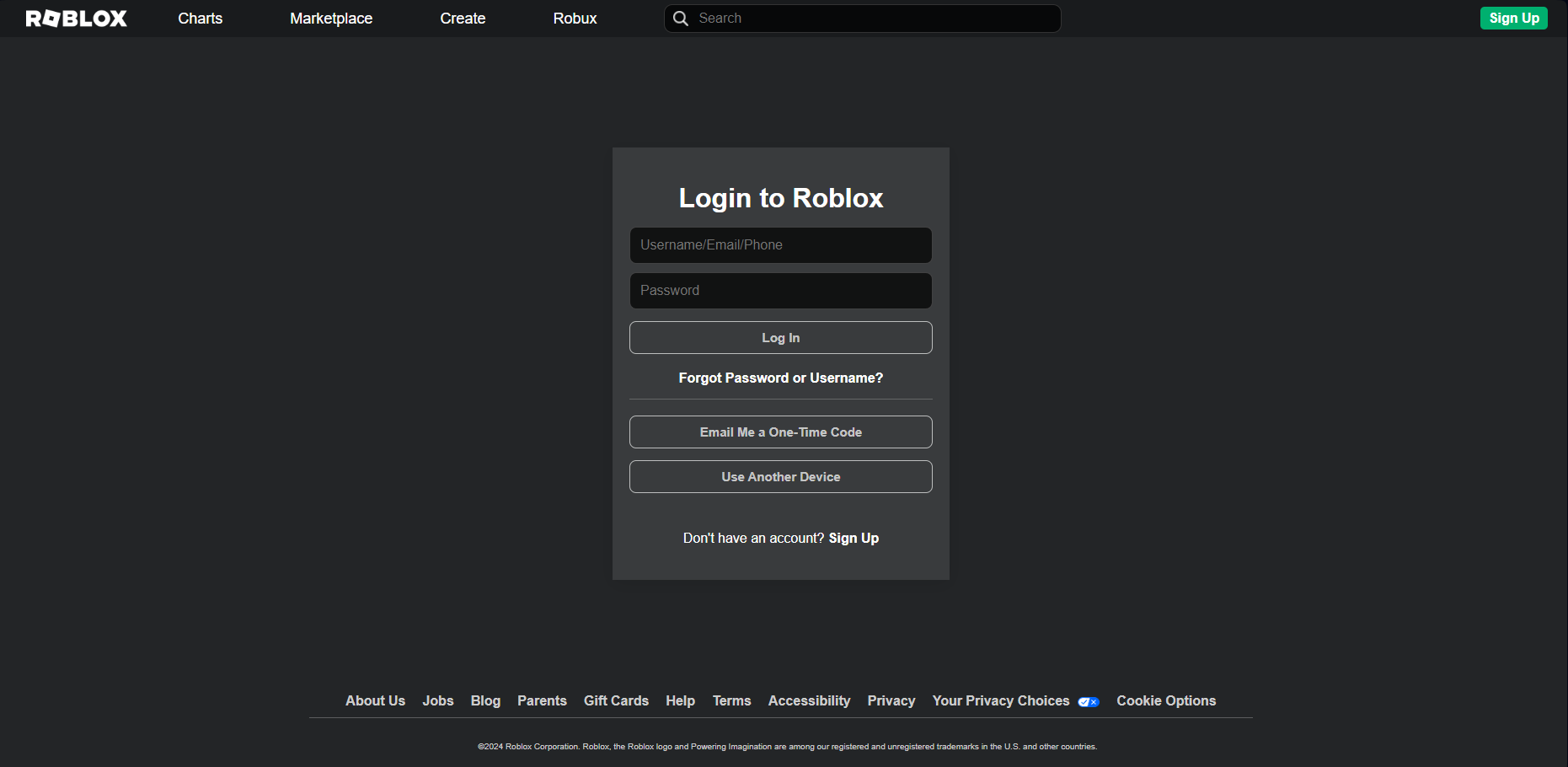Click Email Me a One-Time Code
This screenshot has height=767, width=1568.
coord(781,432)
